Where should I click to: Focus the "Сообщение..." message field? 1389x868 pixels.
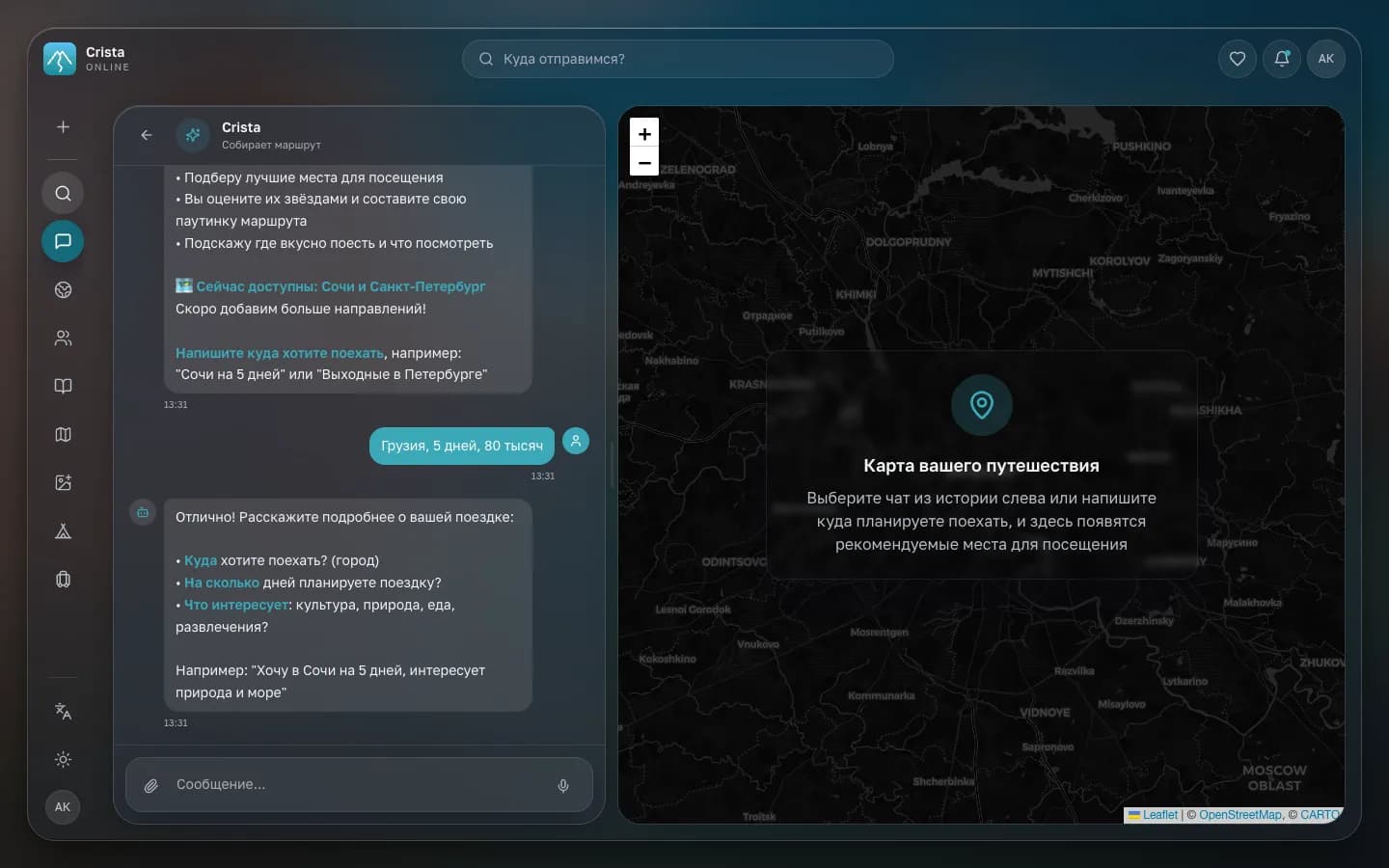tap(359, 785)
